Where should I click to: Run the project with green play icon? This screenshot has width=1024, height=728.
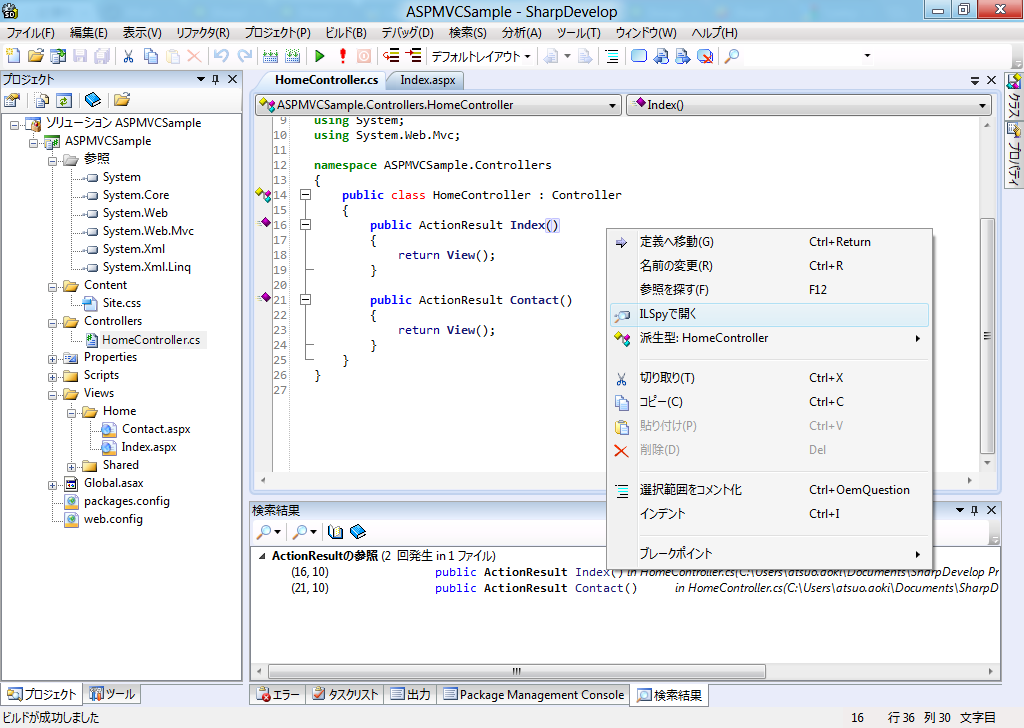pos(319,56)
